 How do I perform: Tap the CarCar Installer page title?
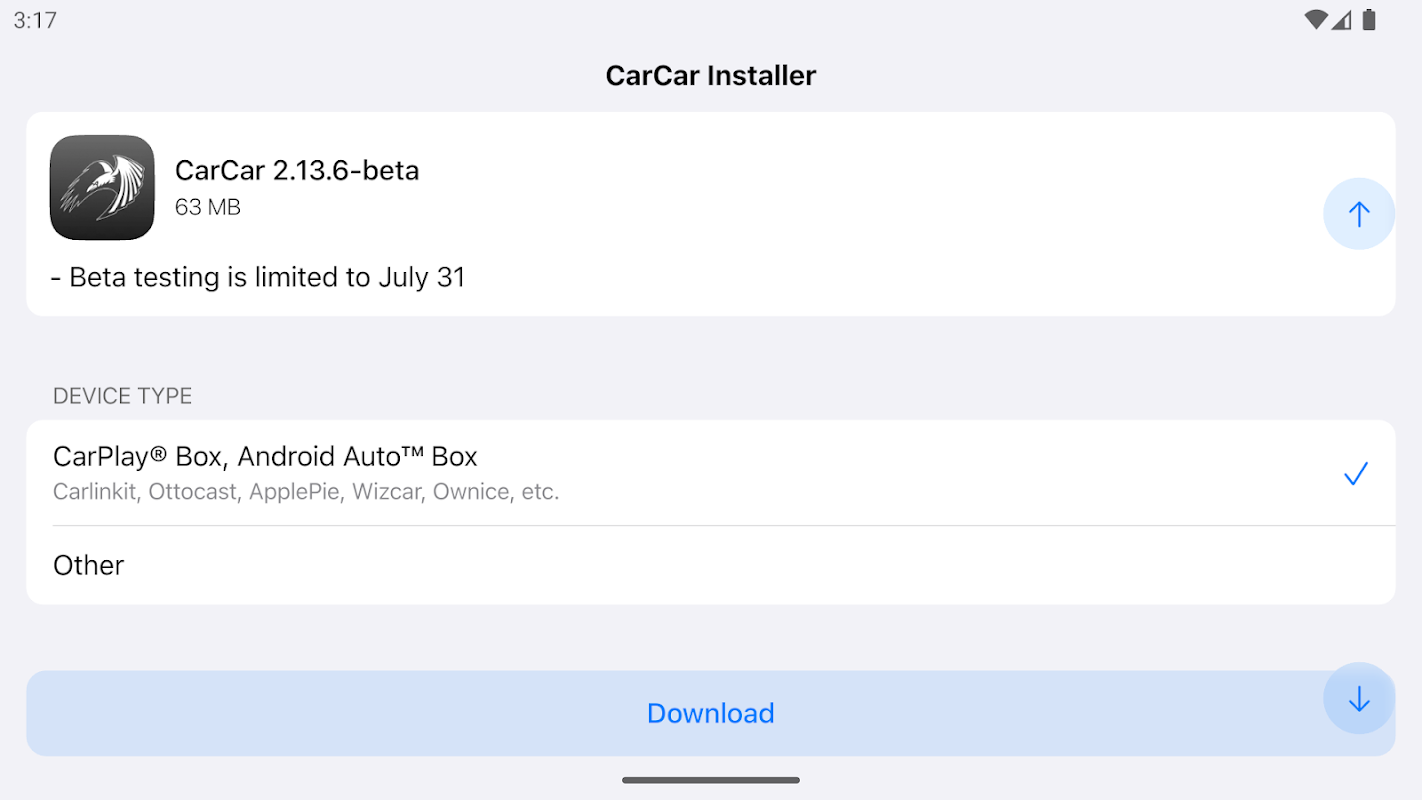[x=711, y=75]
